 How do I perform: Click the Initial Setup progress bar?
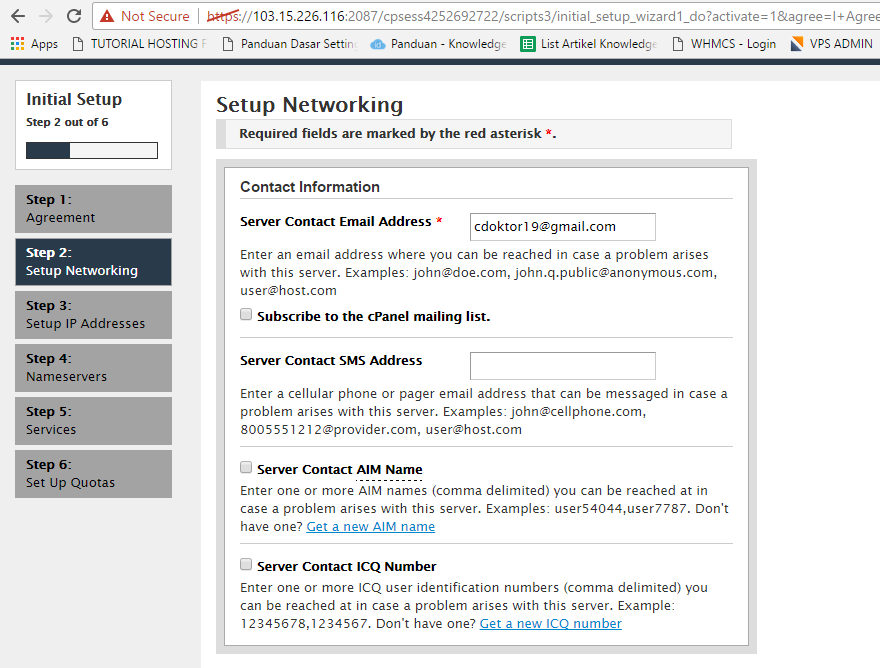click(x=93, y=149)
